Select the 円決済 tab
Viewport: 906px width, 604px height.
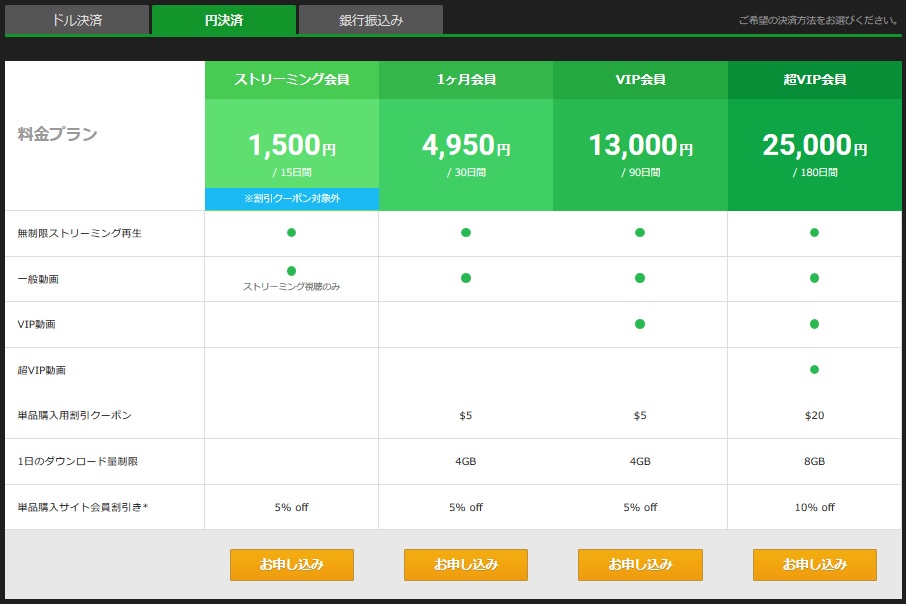coord(224,19)
